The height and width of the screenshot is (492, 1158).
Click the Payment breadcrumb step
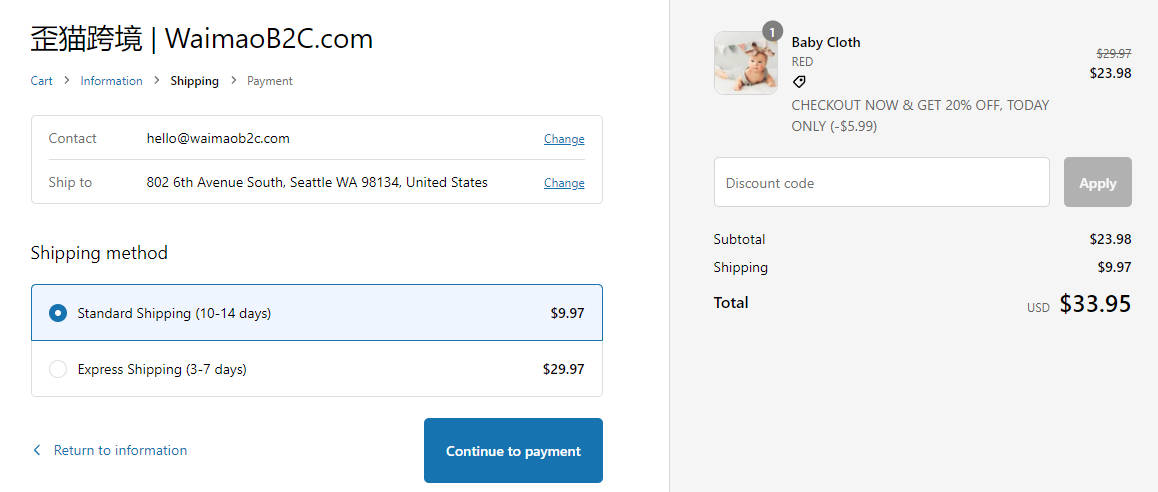(270, 81)
